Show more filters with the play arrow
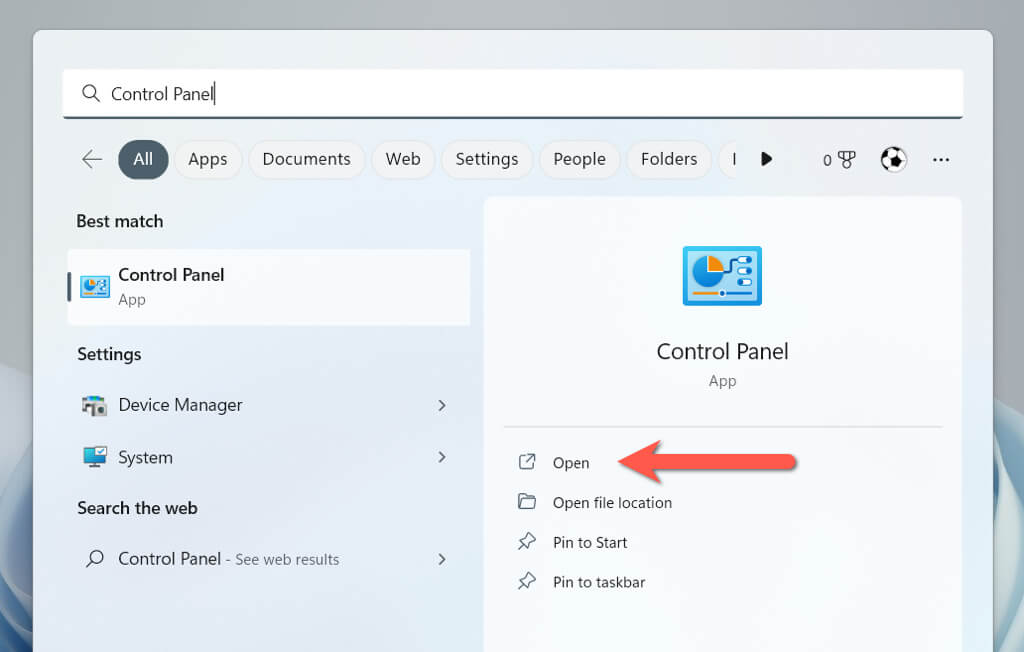Viewport: 1024px width, 652px height. [767, 159]
